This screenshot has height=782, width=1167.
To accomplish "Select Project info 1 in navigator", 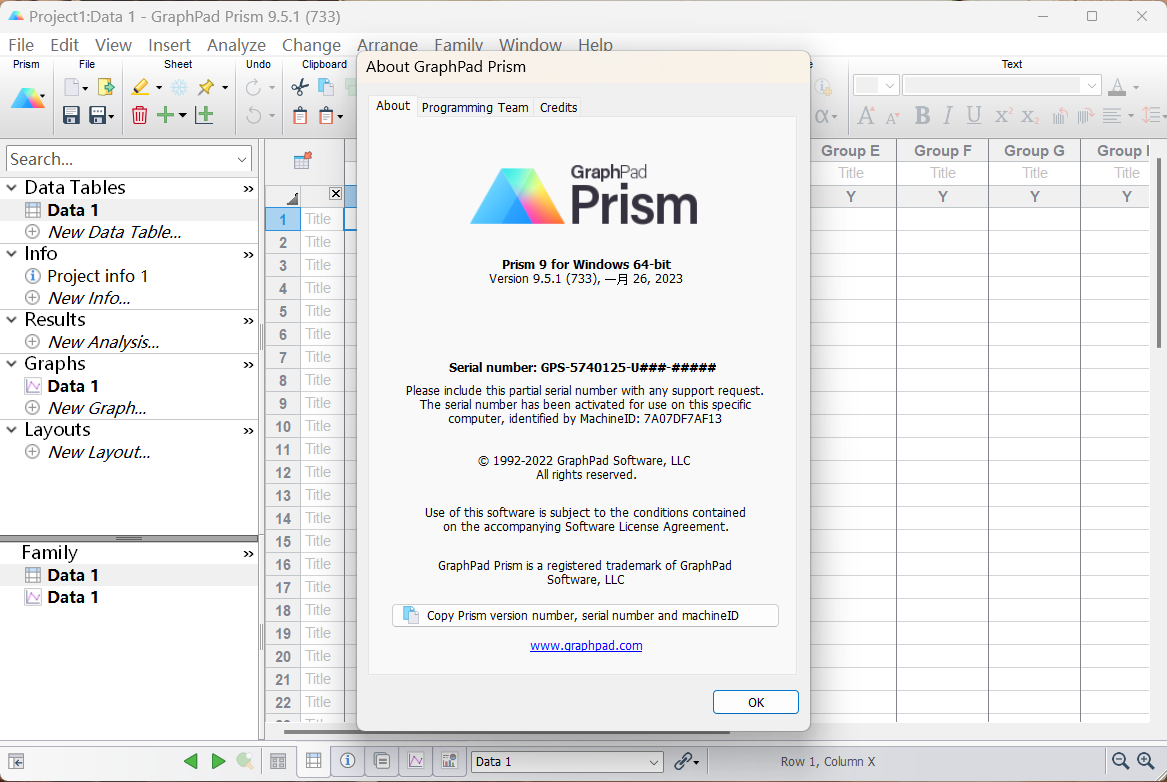I will click(97, 276).
